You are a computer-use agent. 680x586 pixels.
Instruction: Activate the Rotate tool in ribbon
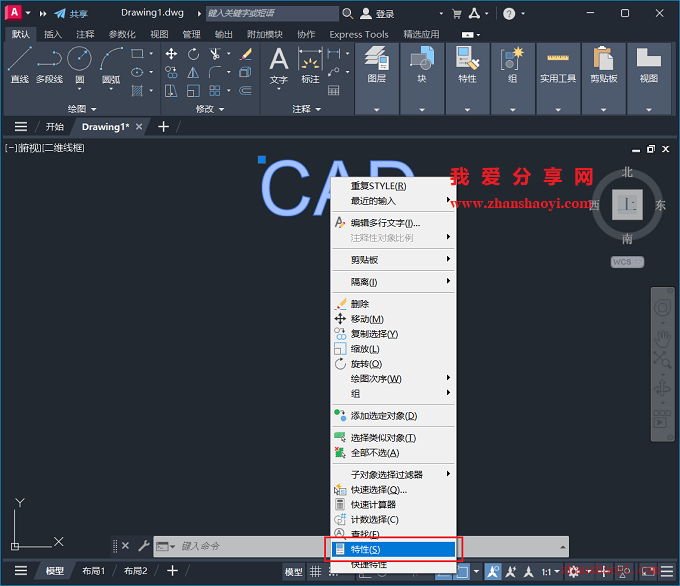193,54
